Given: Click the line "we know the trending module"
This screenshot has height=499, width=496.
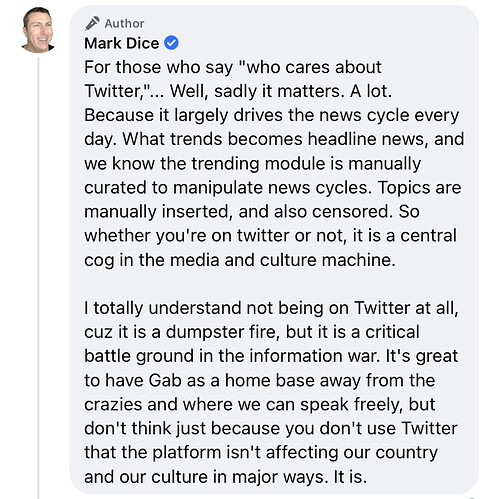Looking at the screenshot, I should pyautogui.click(x=253, y=164).
